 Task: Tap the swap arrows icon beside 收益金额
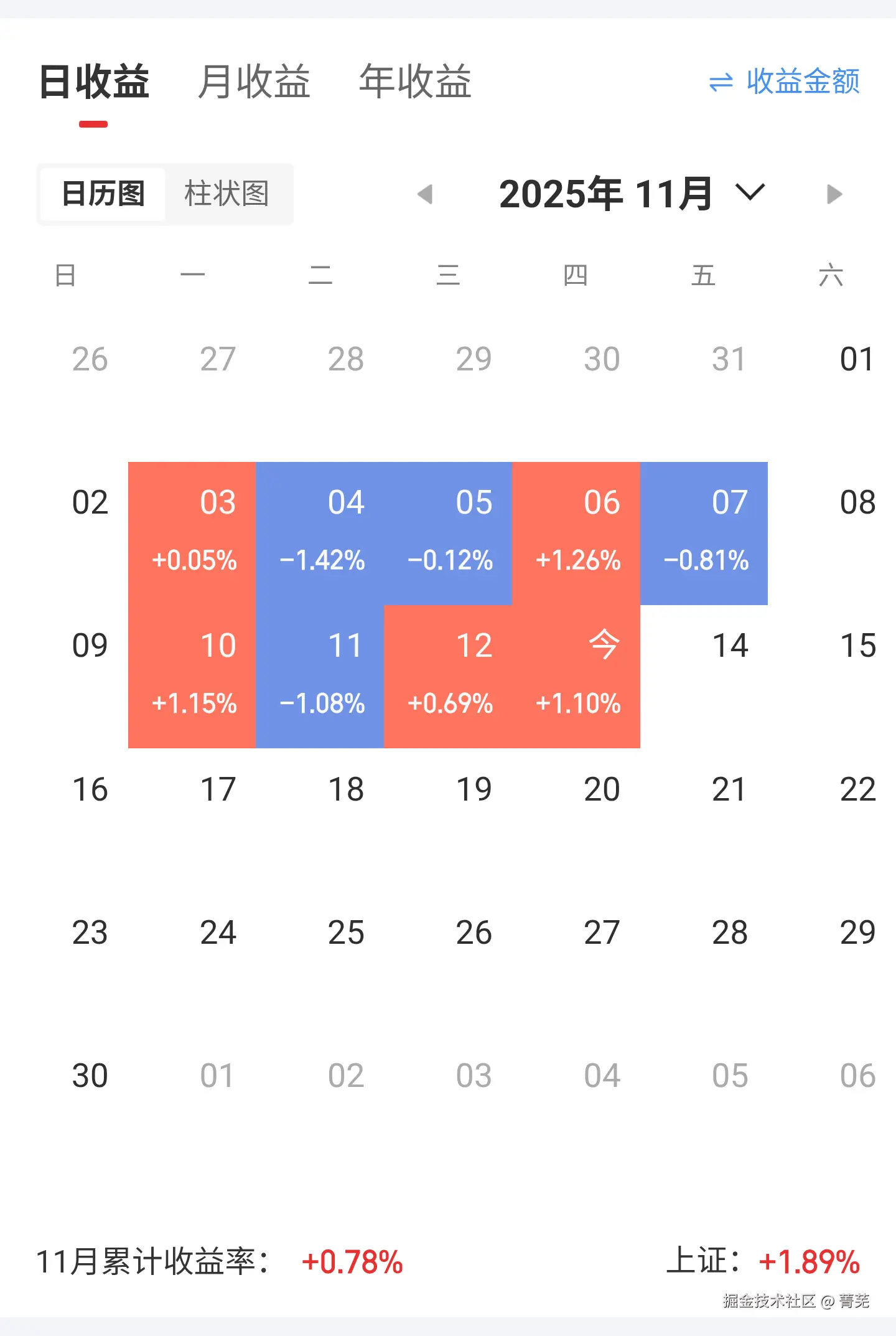721,82
